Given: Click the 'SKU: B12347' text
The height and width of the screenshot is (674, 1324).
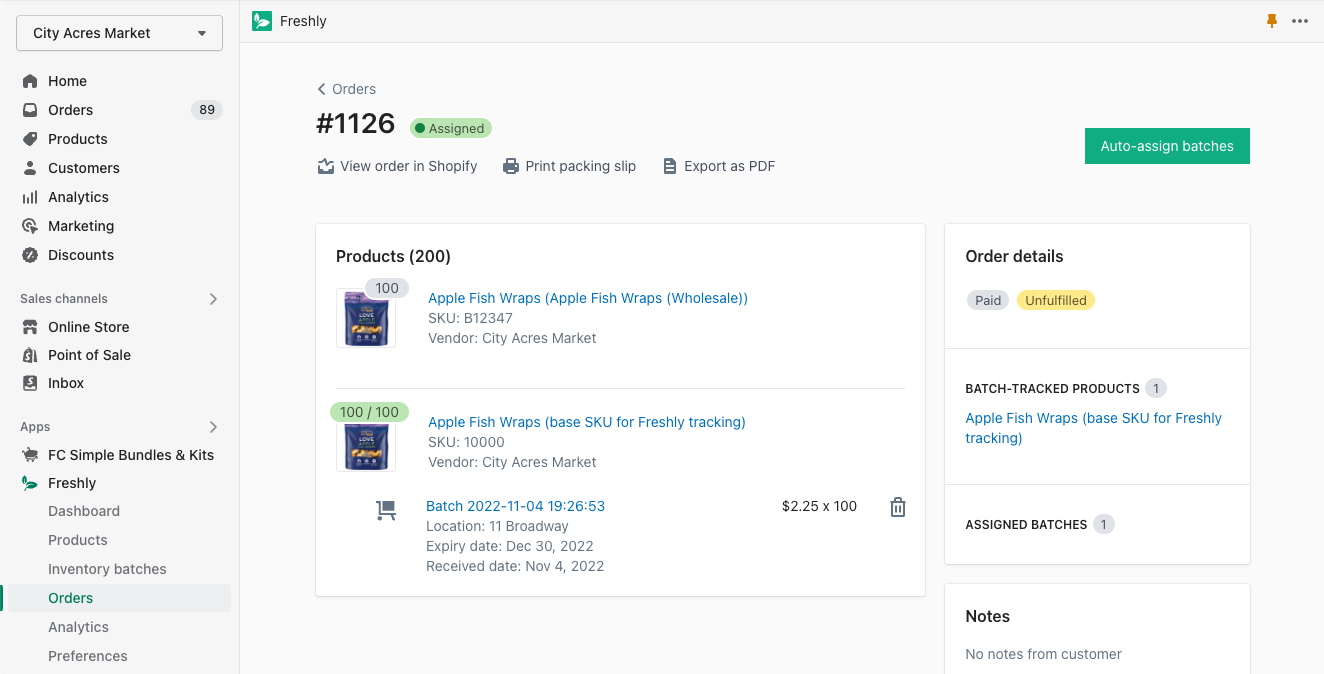Looking at the screenshot, I should (470, 318).
